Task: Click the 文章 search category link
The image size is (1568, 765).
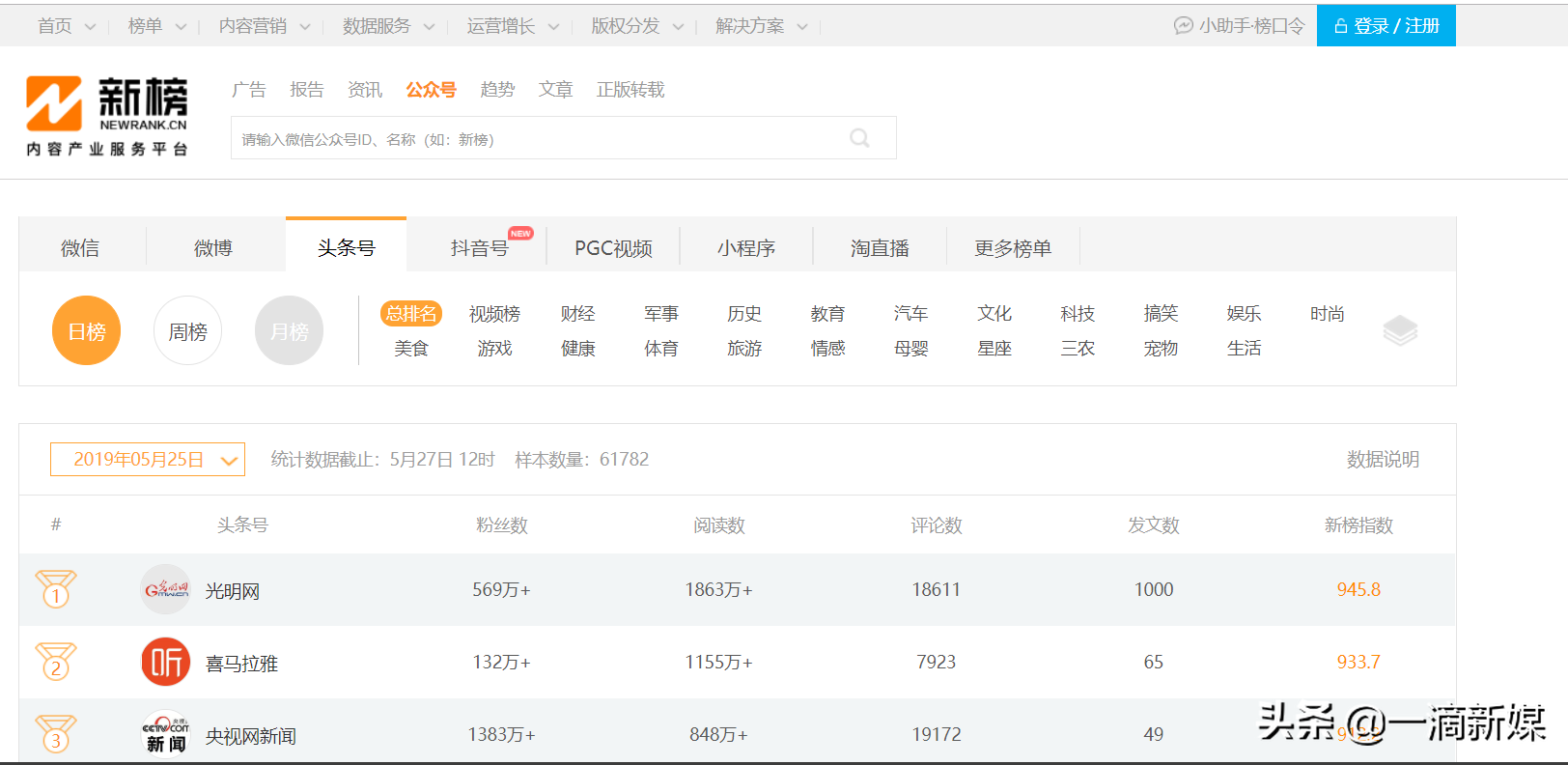Action: point(556,90)
